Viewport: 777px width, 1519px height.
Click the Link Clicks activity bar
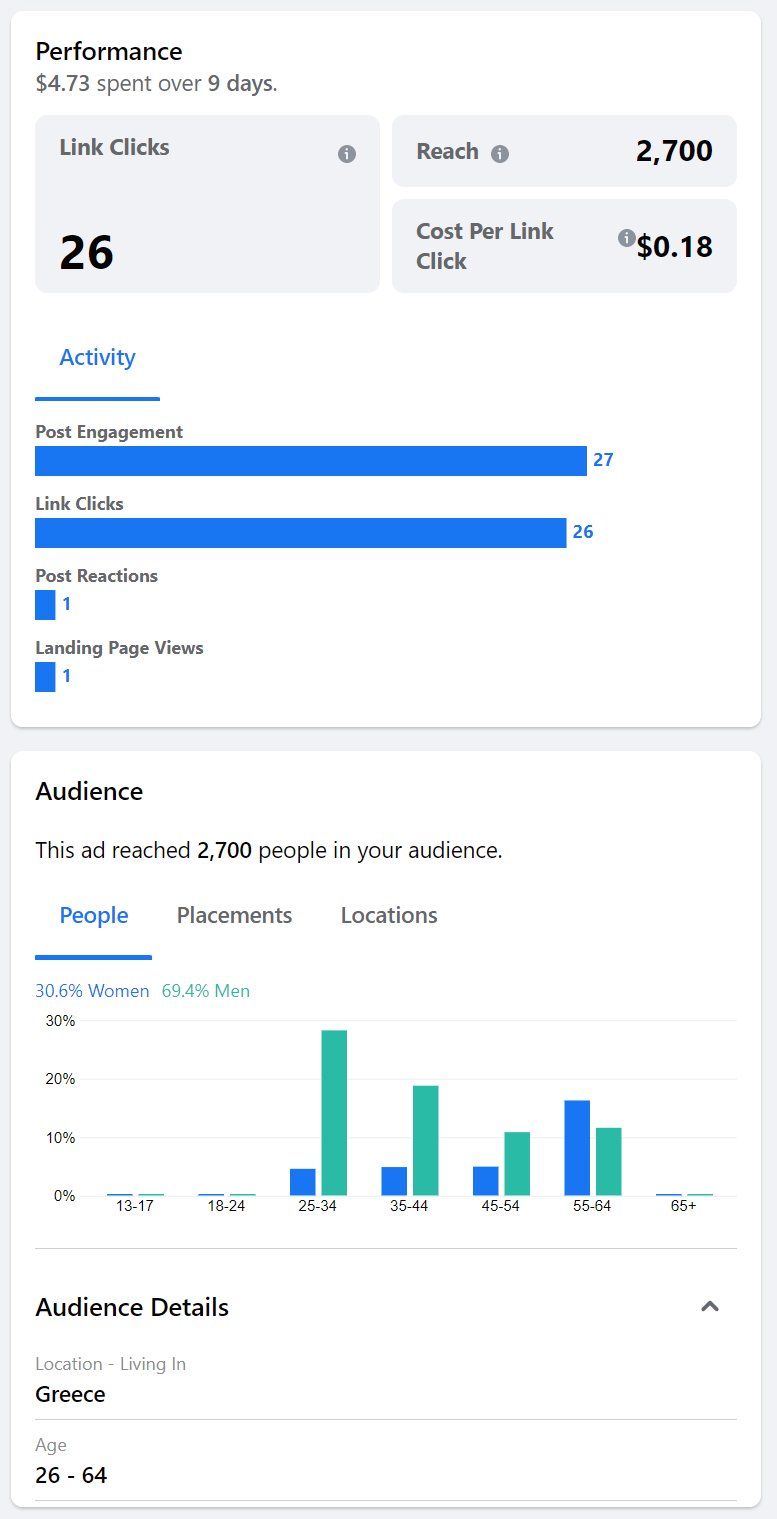300,532
